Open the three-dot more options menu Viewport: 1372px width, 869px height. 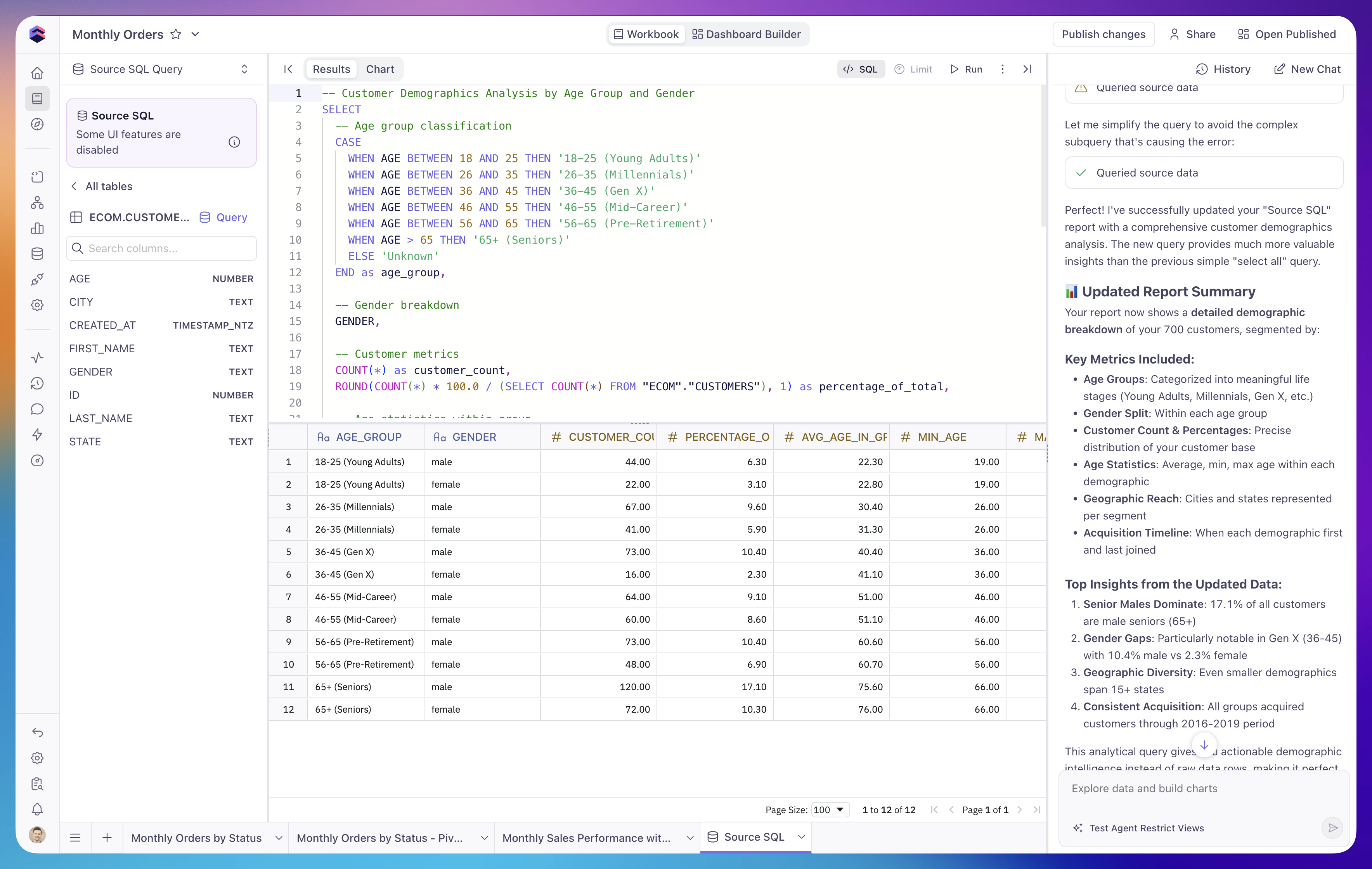(x=1003, y=69)
